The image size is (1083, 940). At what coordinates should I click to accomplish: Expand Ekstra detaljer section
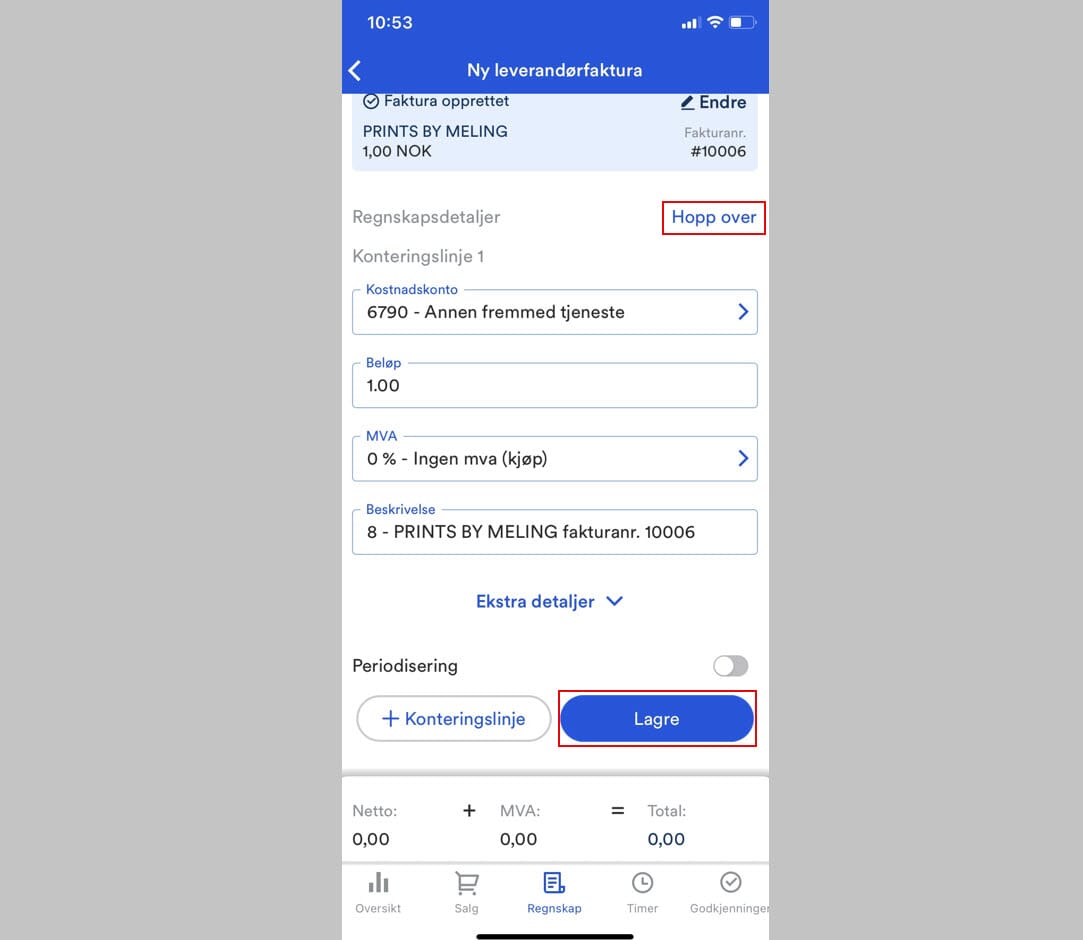(550, 602)
